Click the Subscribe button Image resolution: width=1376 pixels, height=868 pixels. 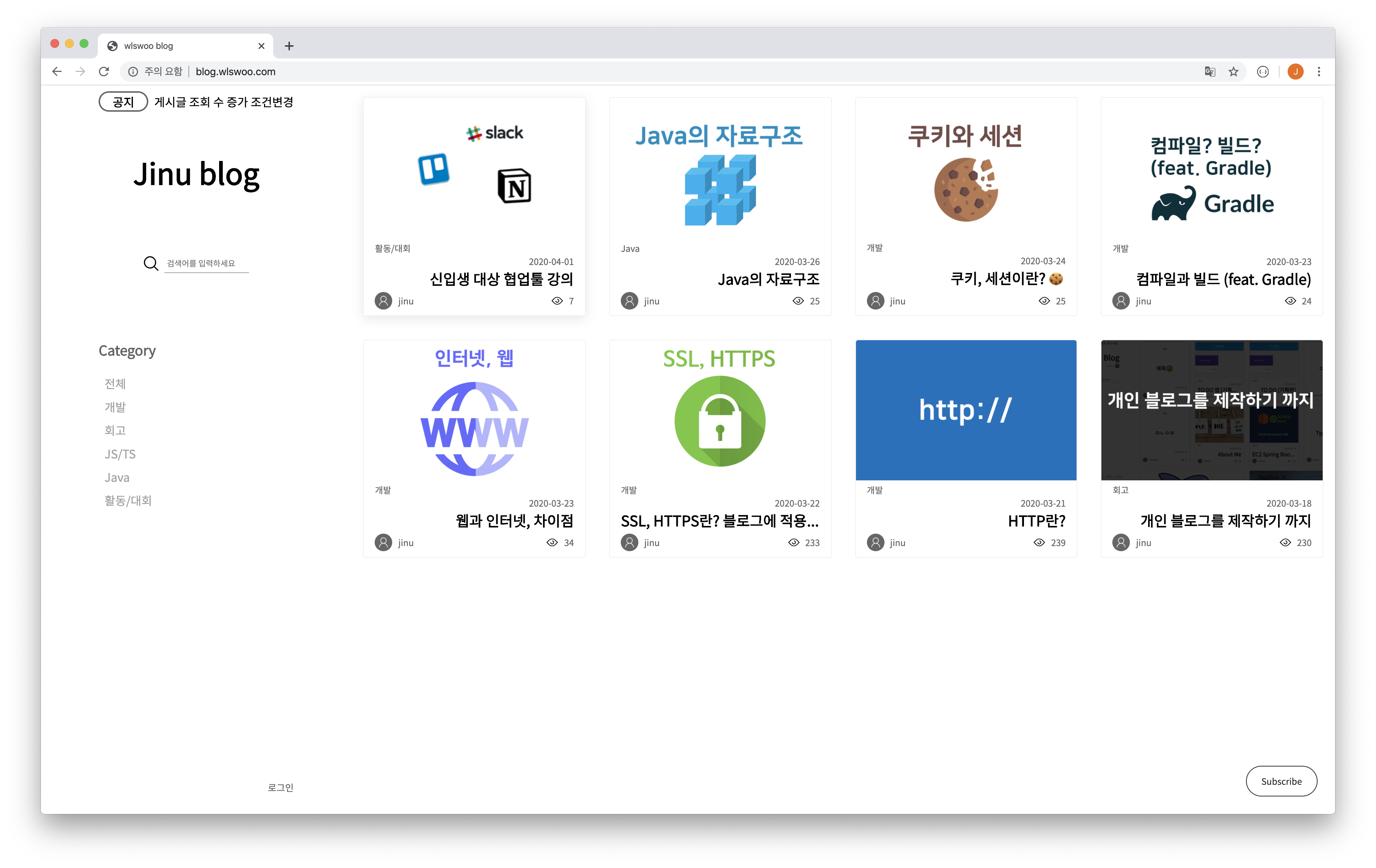(1281, 781)
